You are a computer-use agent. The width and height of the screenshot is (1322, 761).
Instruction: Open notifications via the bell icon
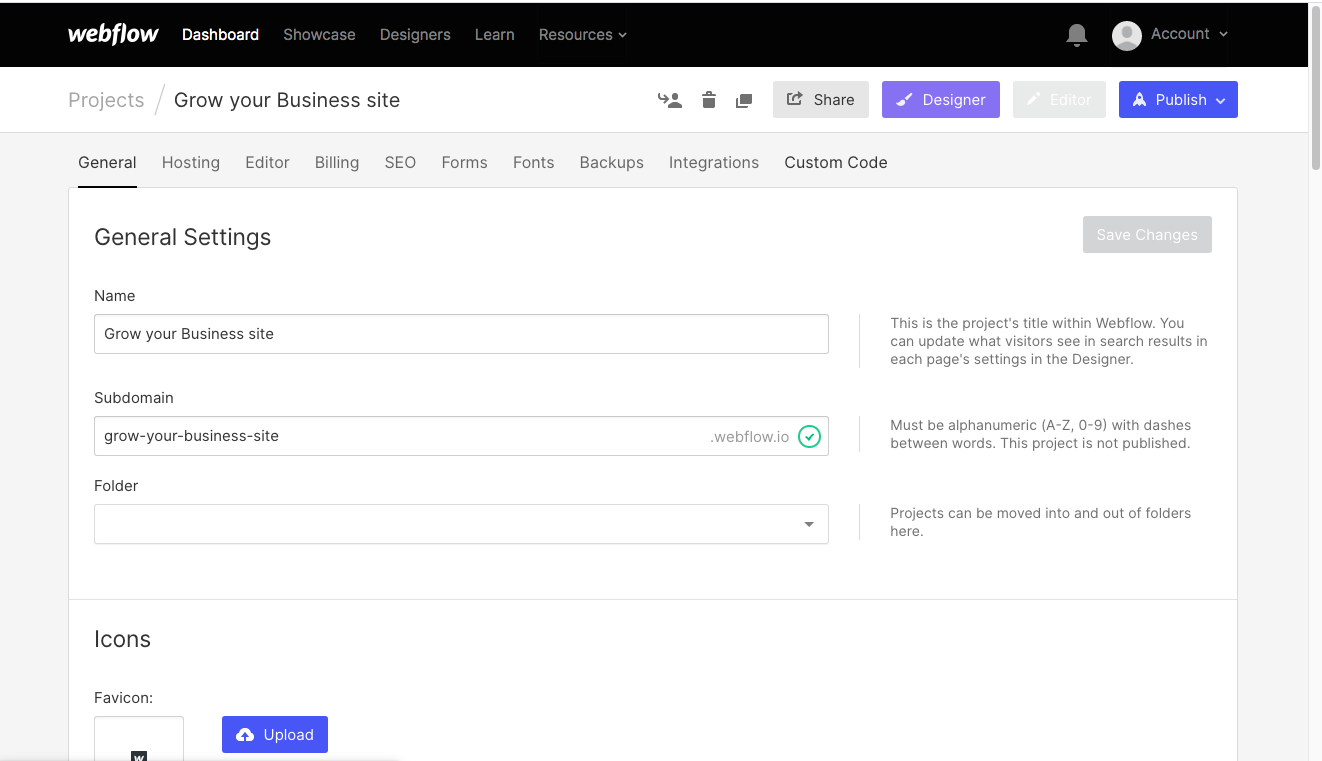[x=1076, y=34]
